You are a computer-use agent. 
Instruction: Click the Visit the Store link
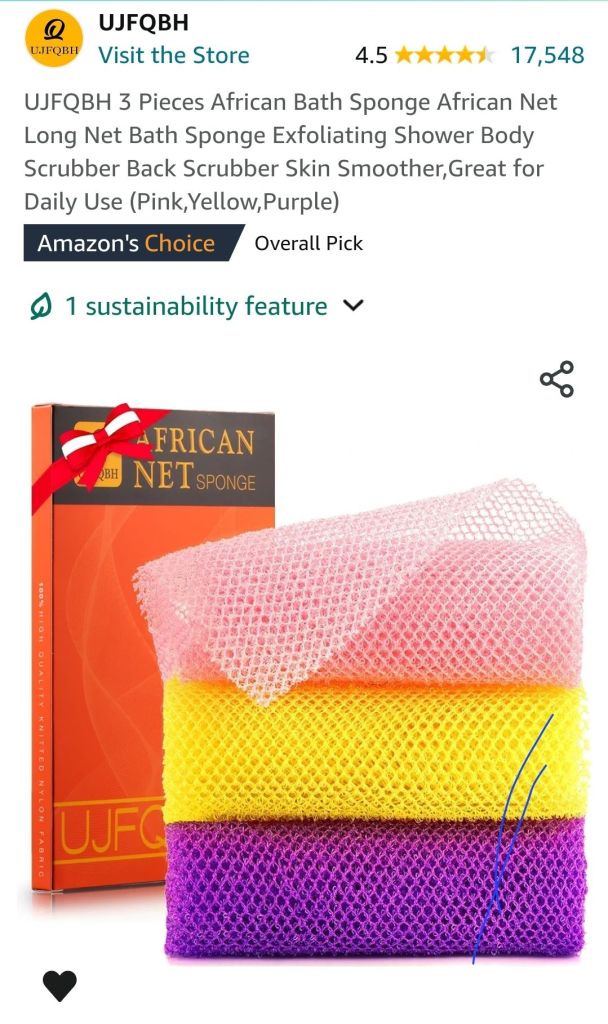click(174, 55)
